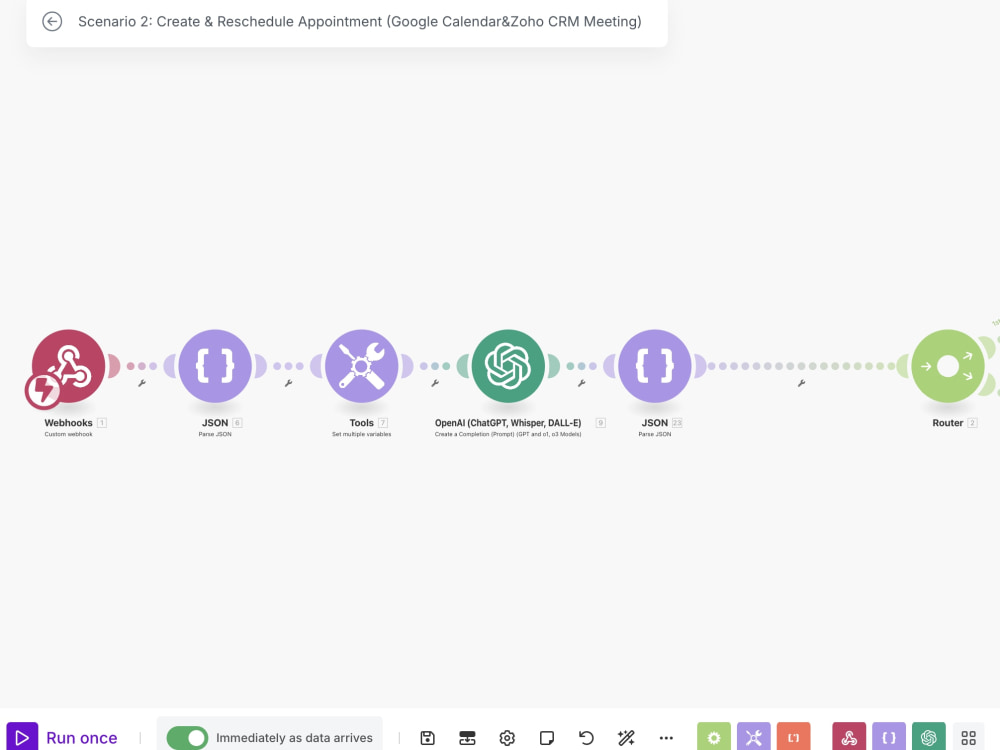Click the purple JSON braces favorite button
The height and width of the screenshot is (750, 1000).
(x=889, y=737)
